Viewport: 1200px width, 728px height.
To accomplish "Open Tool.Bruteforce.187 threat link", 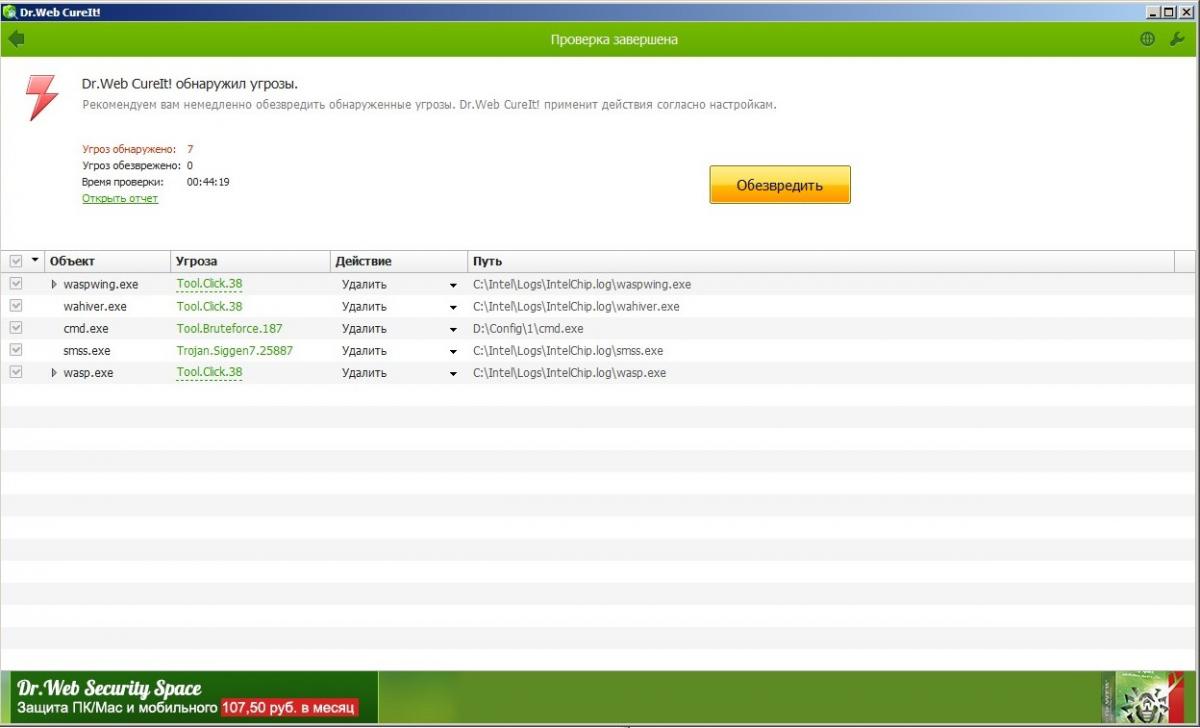I will [x=230, y=328].
